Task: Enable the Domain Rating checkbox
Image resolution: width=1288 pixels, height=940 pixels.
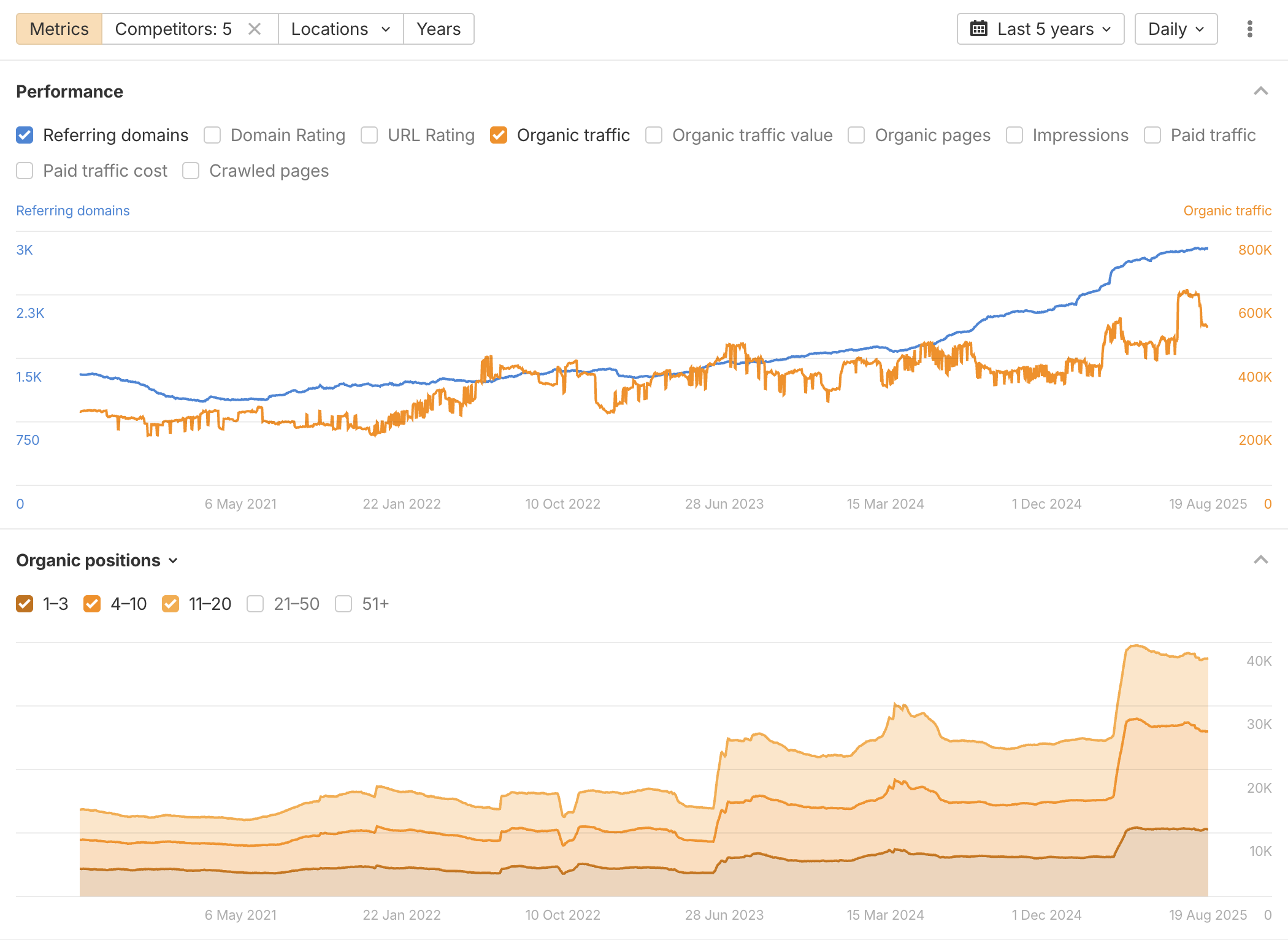Action: pos(212,135)
